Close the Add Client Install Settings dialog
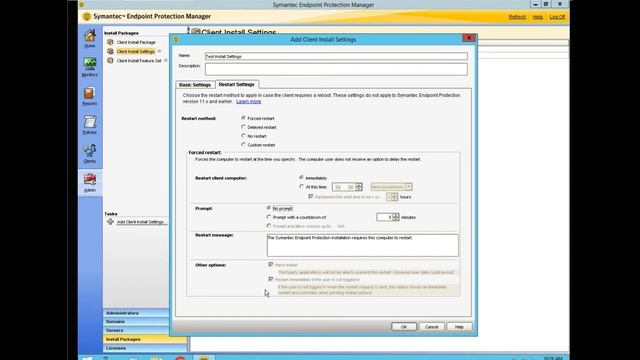 click(469, 38)
